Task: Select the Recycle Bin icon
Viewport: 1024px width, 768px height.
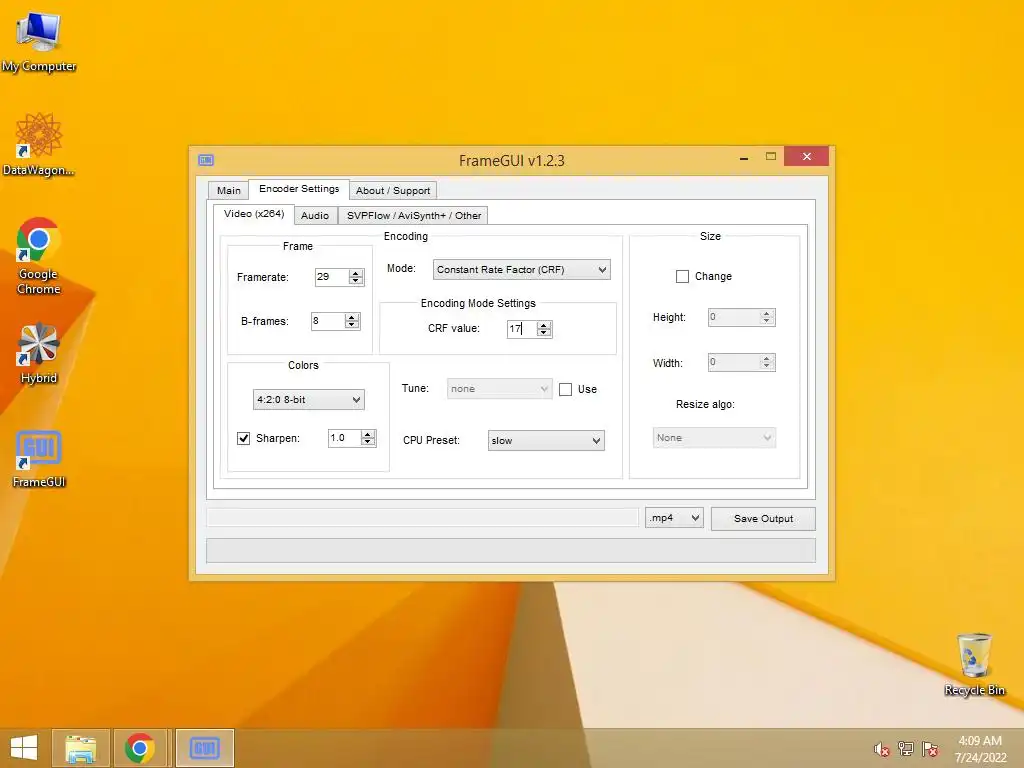Action: (x=974, y=664)
